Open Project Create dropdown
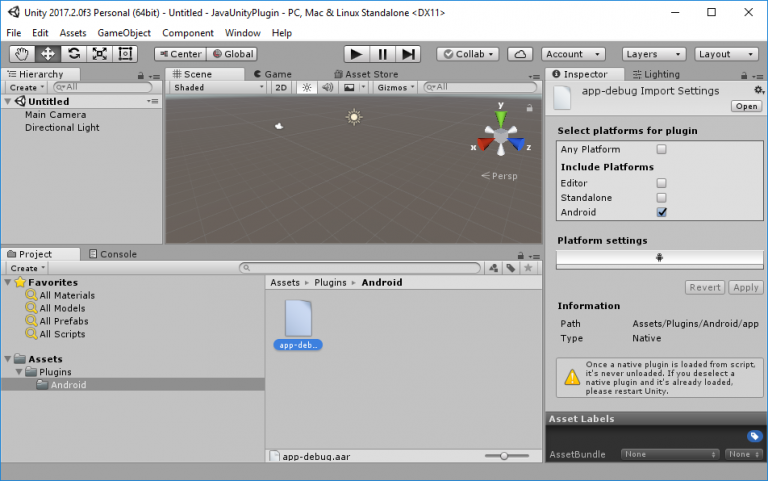Screen dimensions: 768x481 (28, 268)
